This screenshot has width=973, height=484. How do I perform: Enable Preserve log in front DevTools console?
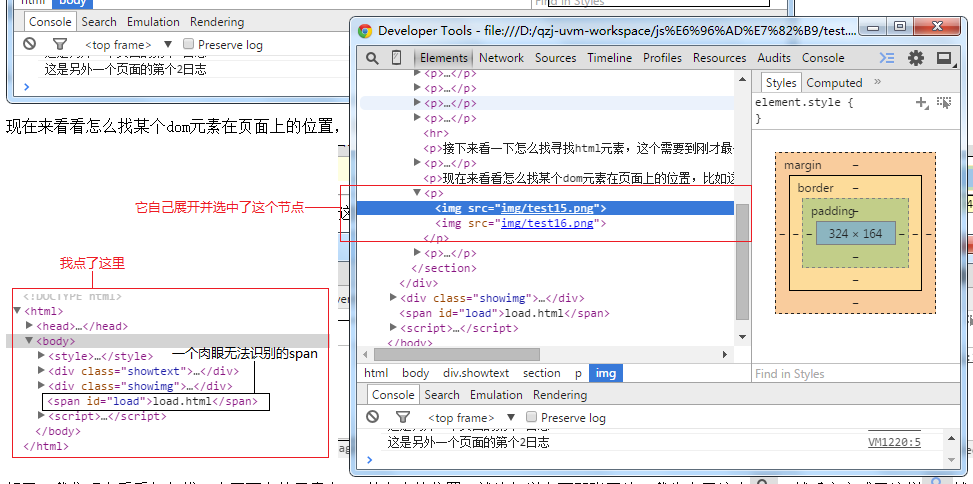click(531, 417)
